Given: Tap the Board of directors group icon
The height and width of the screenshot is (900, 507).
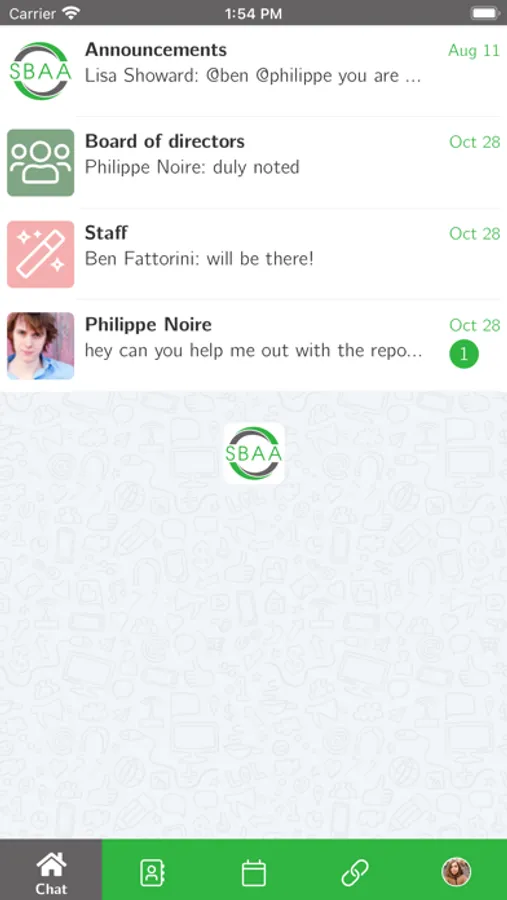Looking at the screenshot, I should click(40, 162).
